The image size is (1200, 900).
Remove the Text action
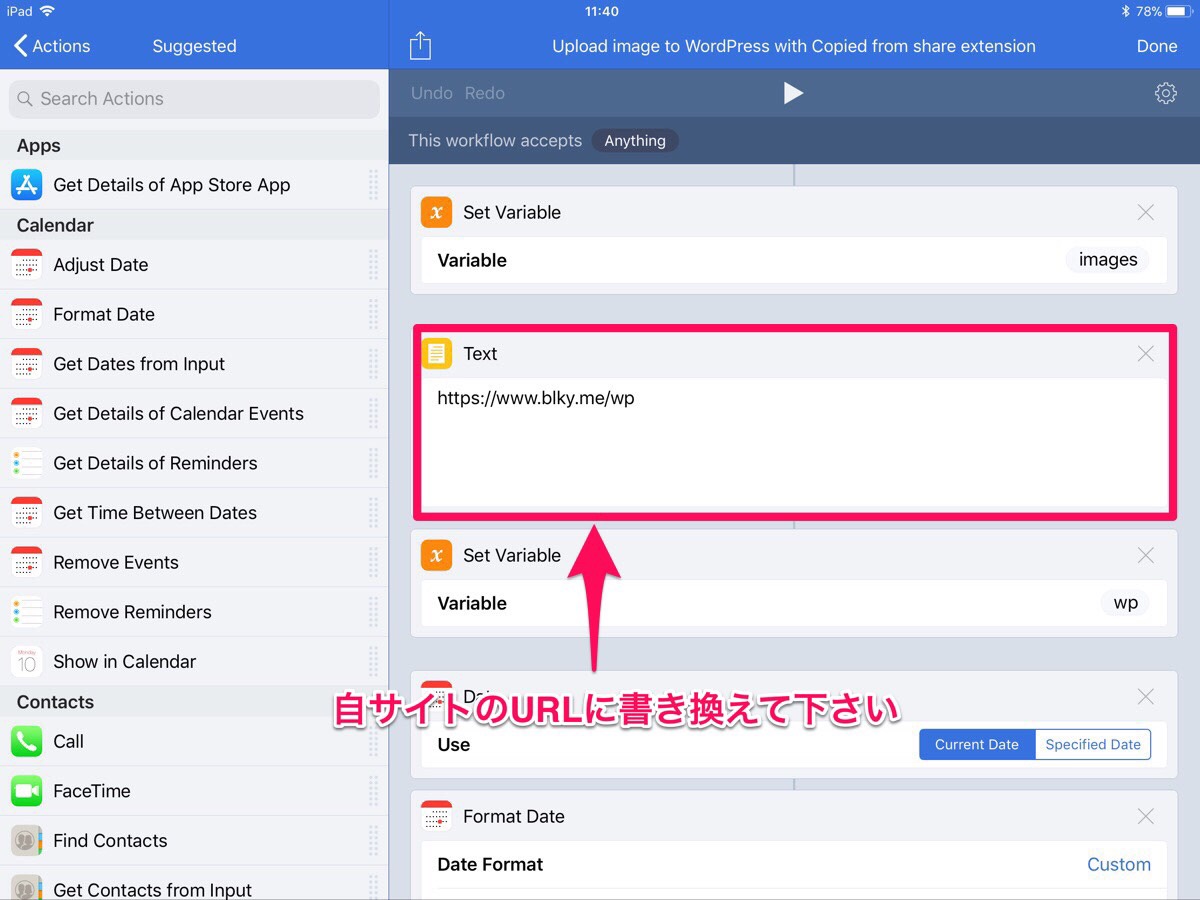tap(1146, 353)
